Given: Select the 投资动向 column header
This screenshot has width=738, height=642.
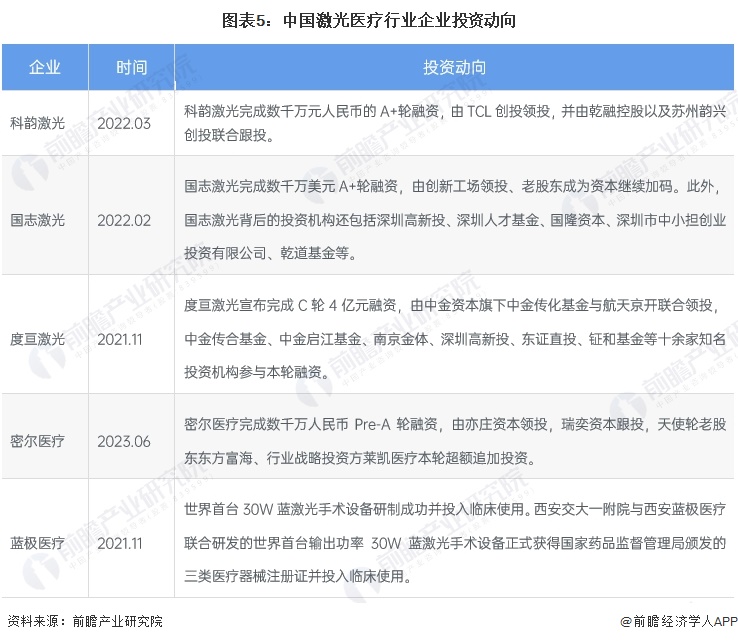Looking at the screenshot, I should (454, 67).
